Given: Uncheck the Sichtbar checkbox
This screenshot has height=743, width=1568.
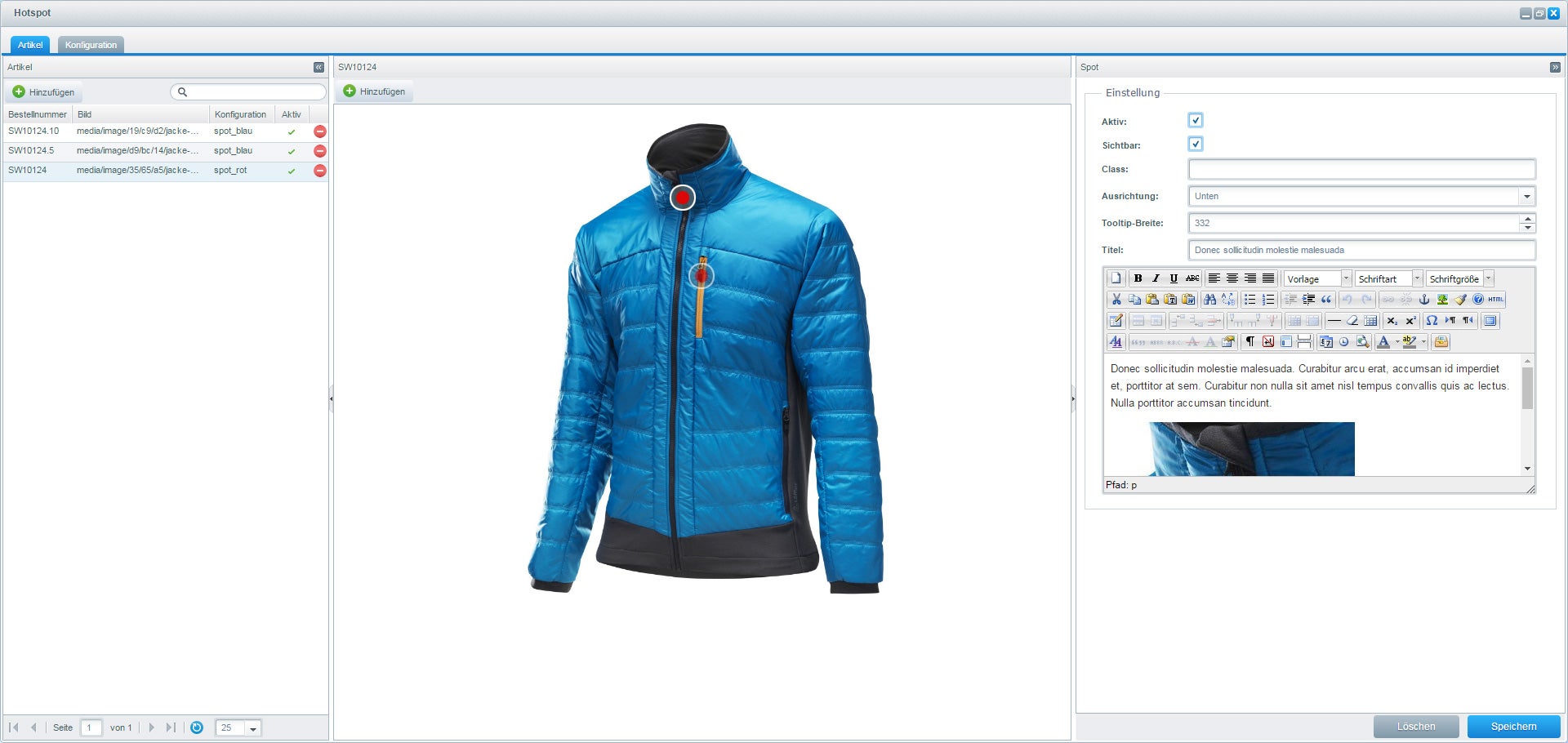Looking at the screenshot, I should click(1196, 144).
